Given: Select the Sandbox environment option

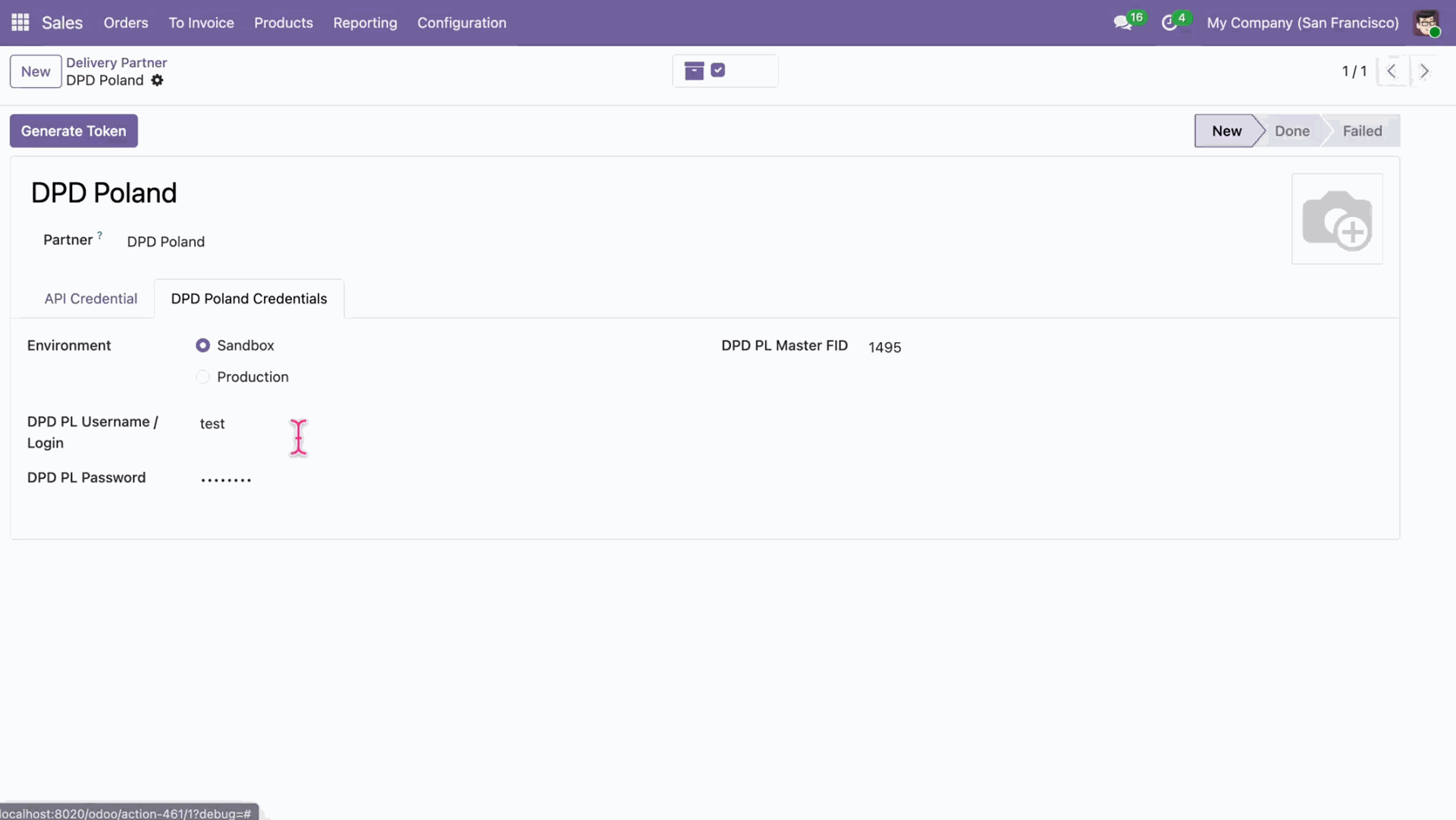Looking at the screenshot, I should click(202, 345).
